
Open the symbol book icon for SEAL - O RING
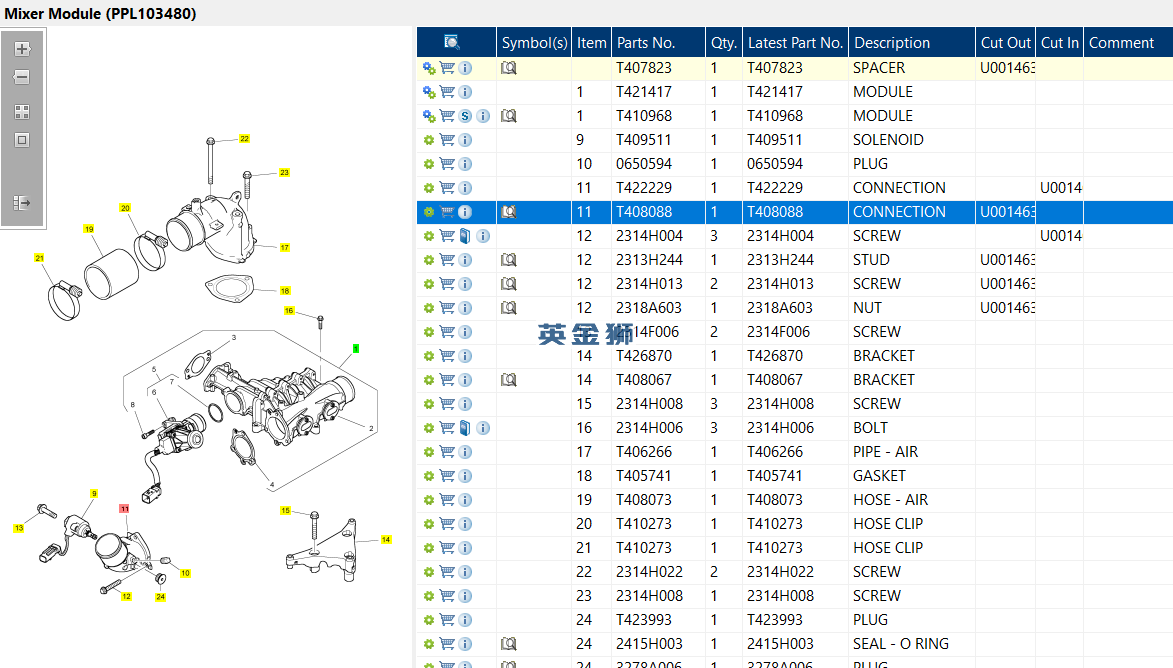tap(509, 643)
